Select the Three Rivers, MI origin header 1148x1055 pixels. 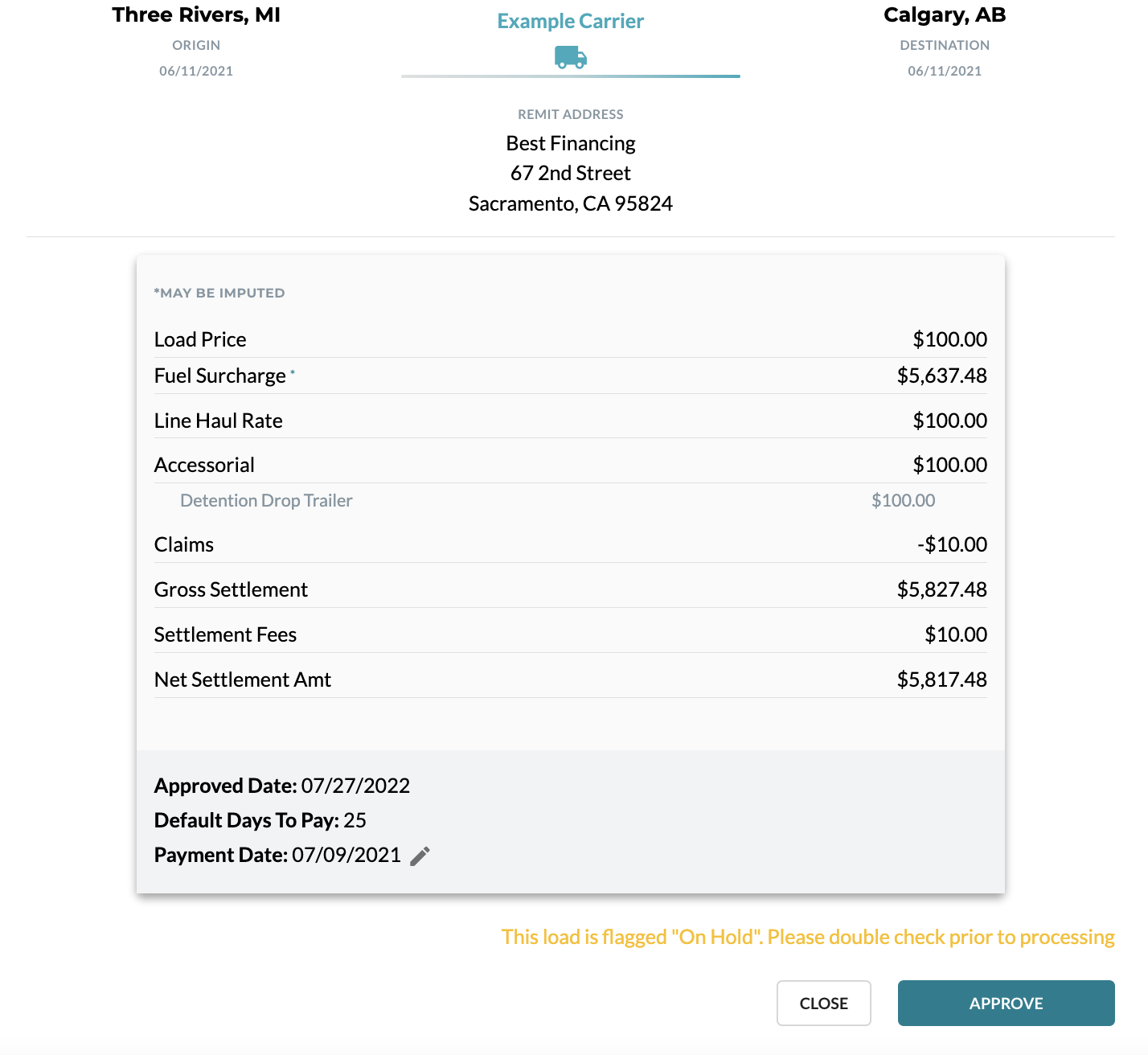click(x=195, y=14)
